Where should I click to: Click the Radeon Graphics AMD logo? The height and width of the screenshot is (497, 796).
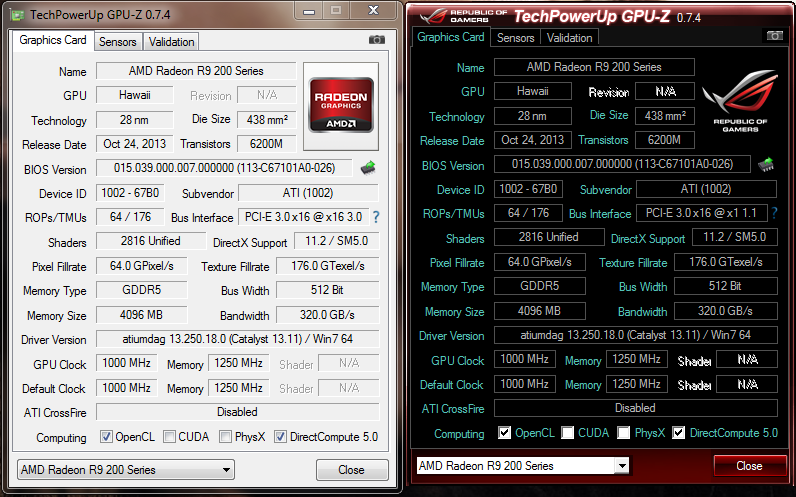click(341, 105)
